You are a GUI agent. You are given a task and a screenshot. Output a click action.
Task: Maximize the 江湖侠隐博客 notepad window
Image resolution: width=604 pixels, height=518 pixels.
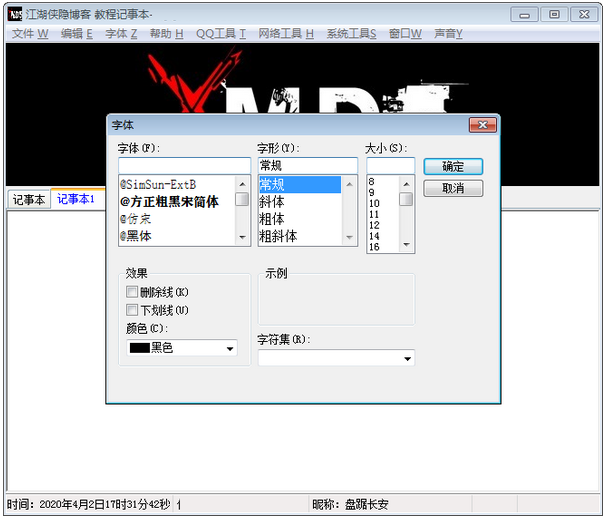(554, 15)
